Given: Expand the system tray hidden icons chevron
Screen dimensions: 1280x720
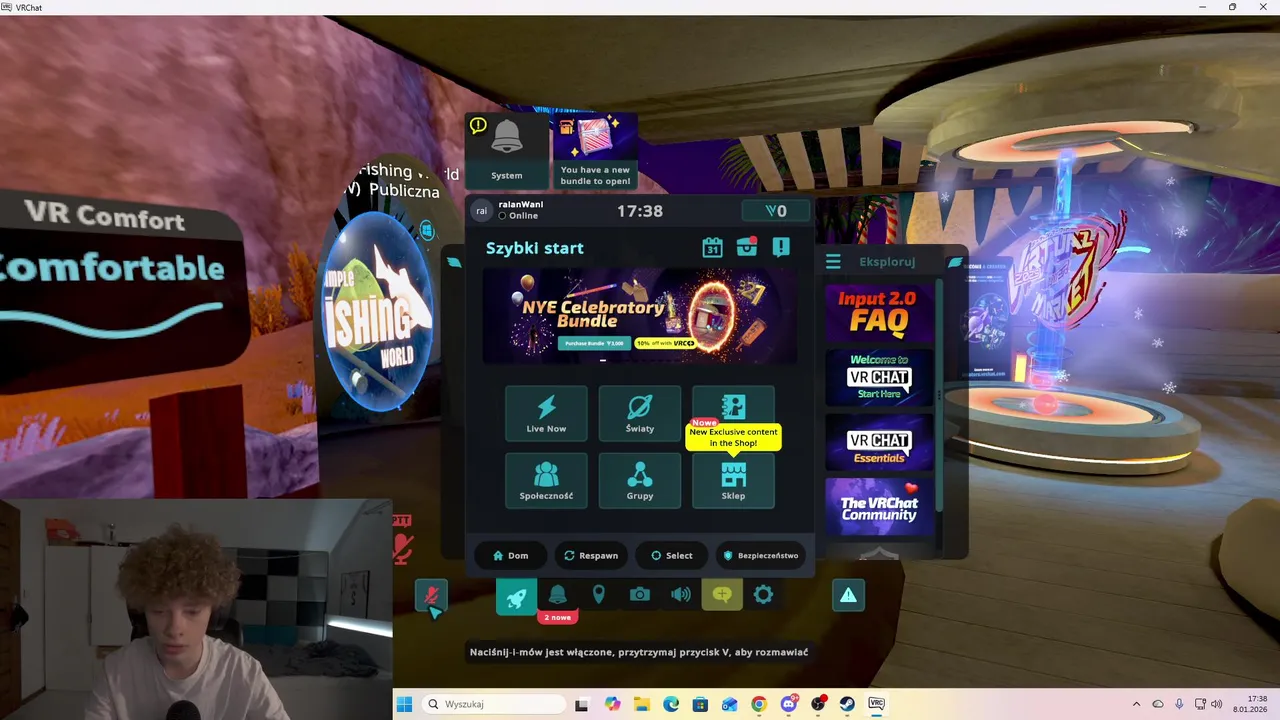Looking at the screenshot, I should coord(1136,704).
